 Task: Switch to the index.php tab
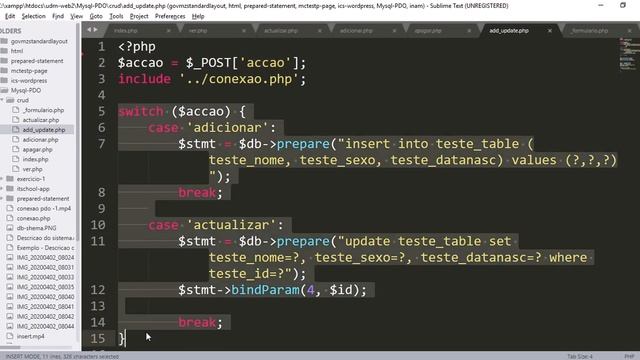point(126,31)
